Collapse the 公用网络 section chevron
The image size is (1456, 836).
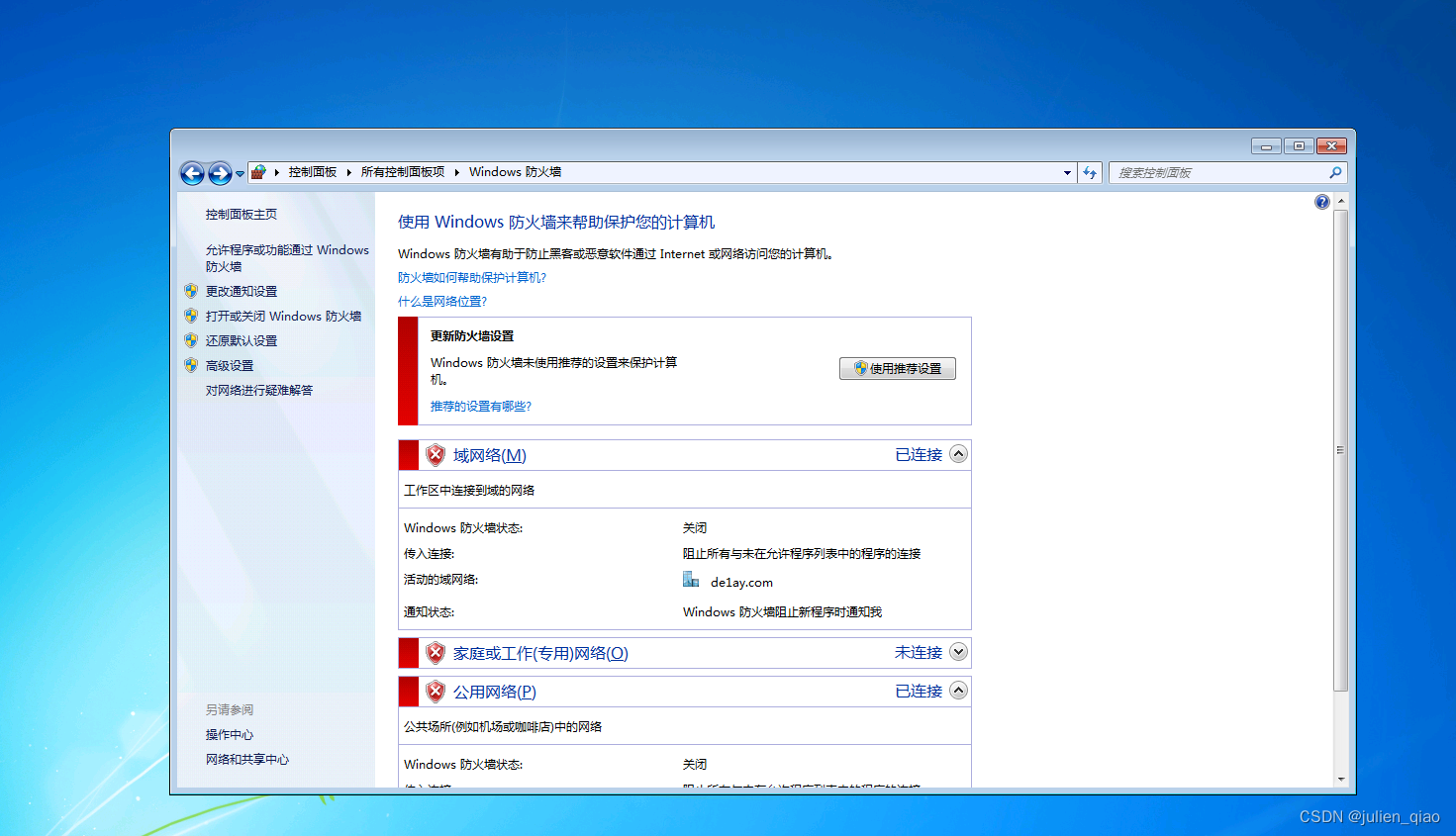958,691
